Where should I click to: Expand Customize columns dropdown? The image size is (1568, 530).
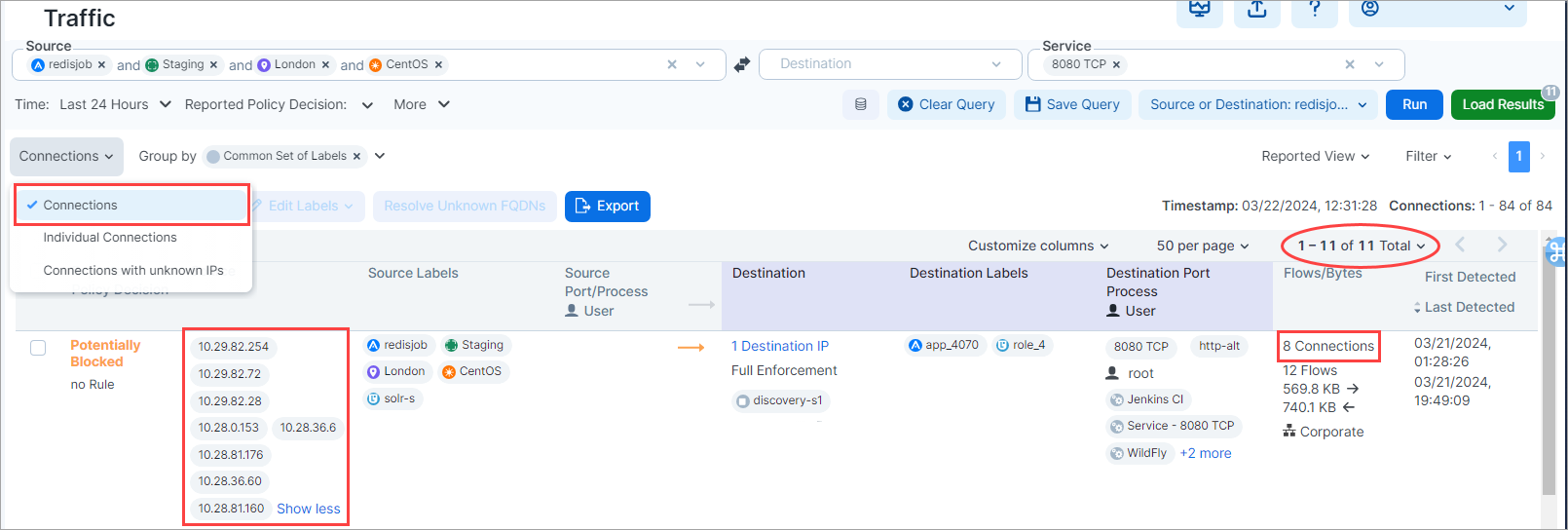pyautogui.click(x=1037, y=246)
